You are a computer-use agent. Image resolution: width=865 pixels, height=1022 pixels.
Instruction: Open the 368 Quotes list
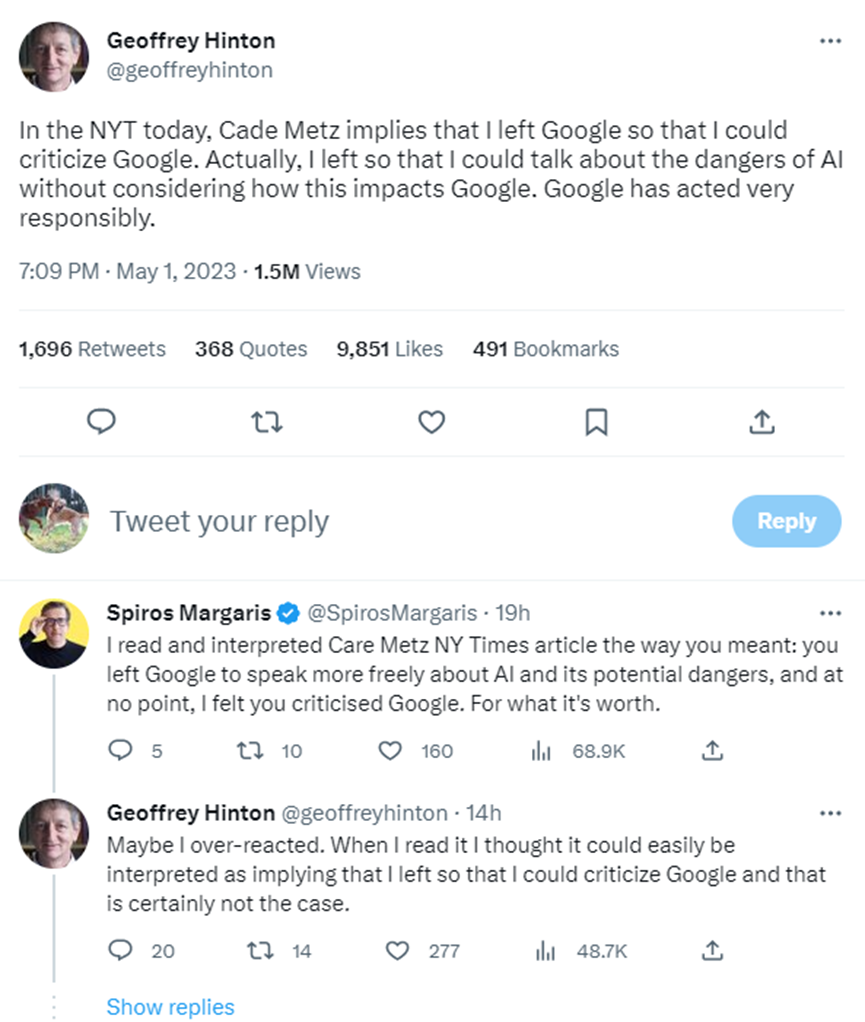point(251,349)
